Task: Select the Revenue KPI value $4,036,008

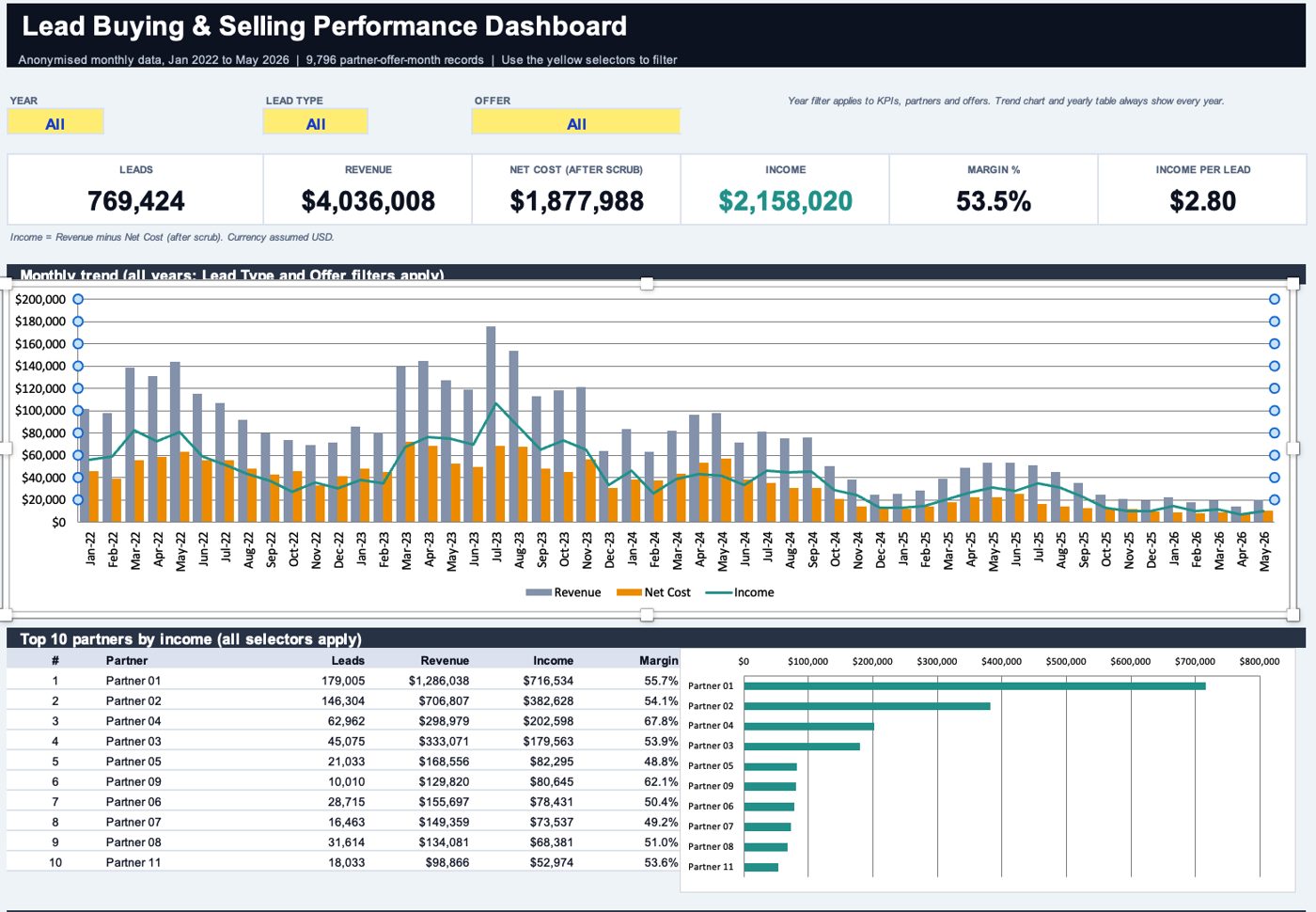Action: (x=368, y=201)
